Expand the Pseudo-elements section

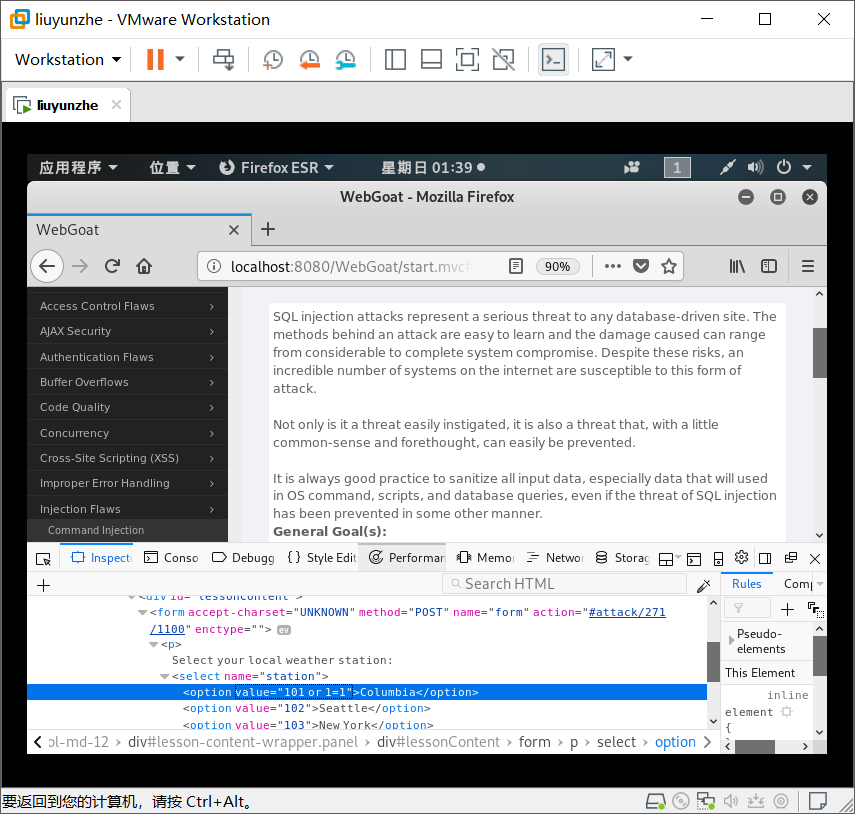pos(731,641)
